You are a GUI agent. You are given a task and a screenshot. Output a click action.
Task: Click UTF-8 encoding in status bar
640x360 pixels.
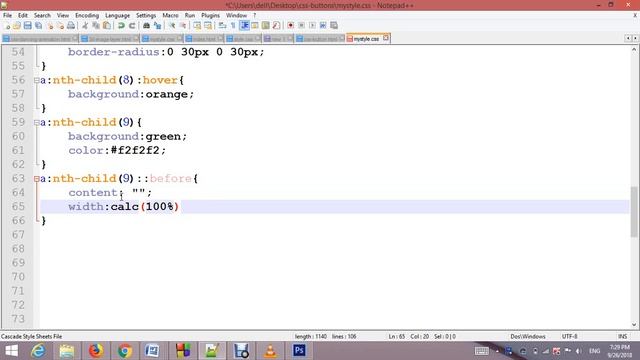point(569,336)
